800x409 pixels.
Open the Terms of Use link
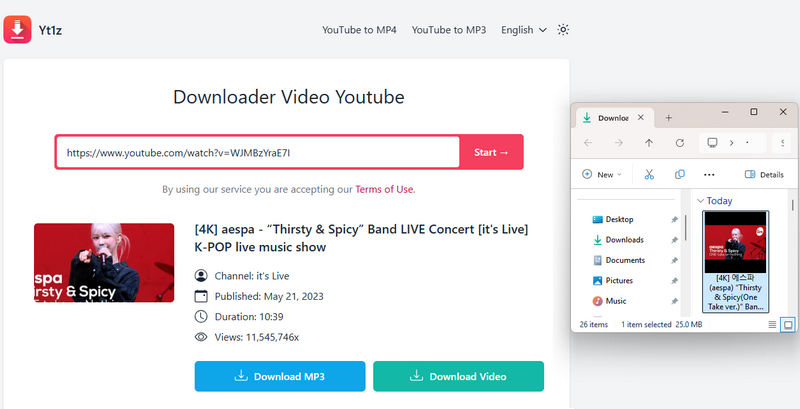point(384,189)
